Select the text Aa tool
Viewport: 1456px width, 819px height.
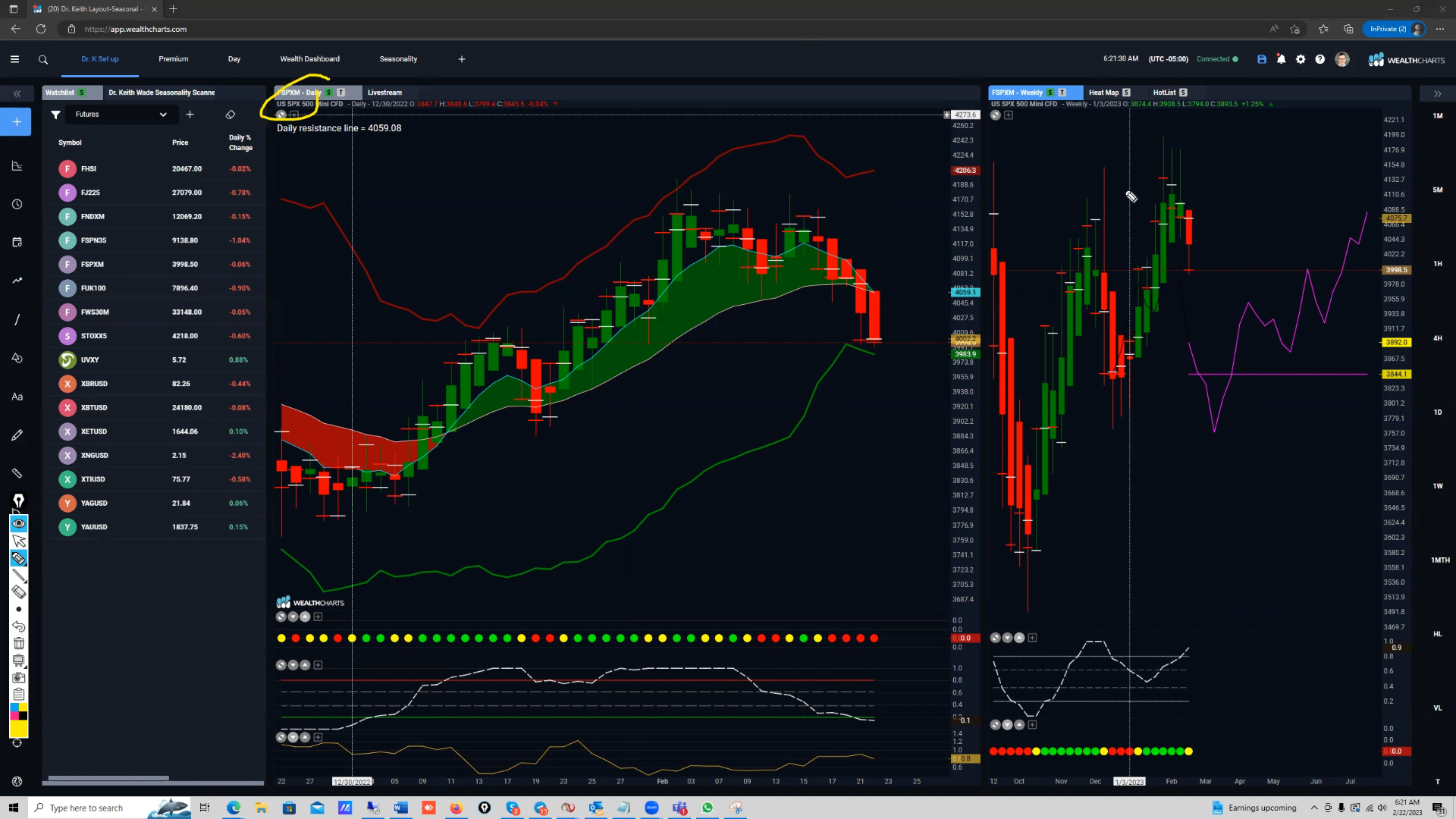tap(17, 397)
